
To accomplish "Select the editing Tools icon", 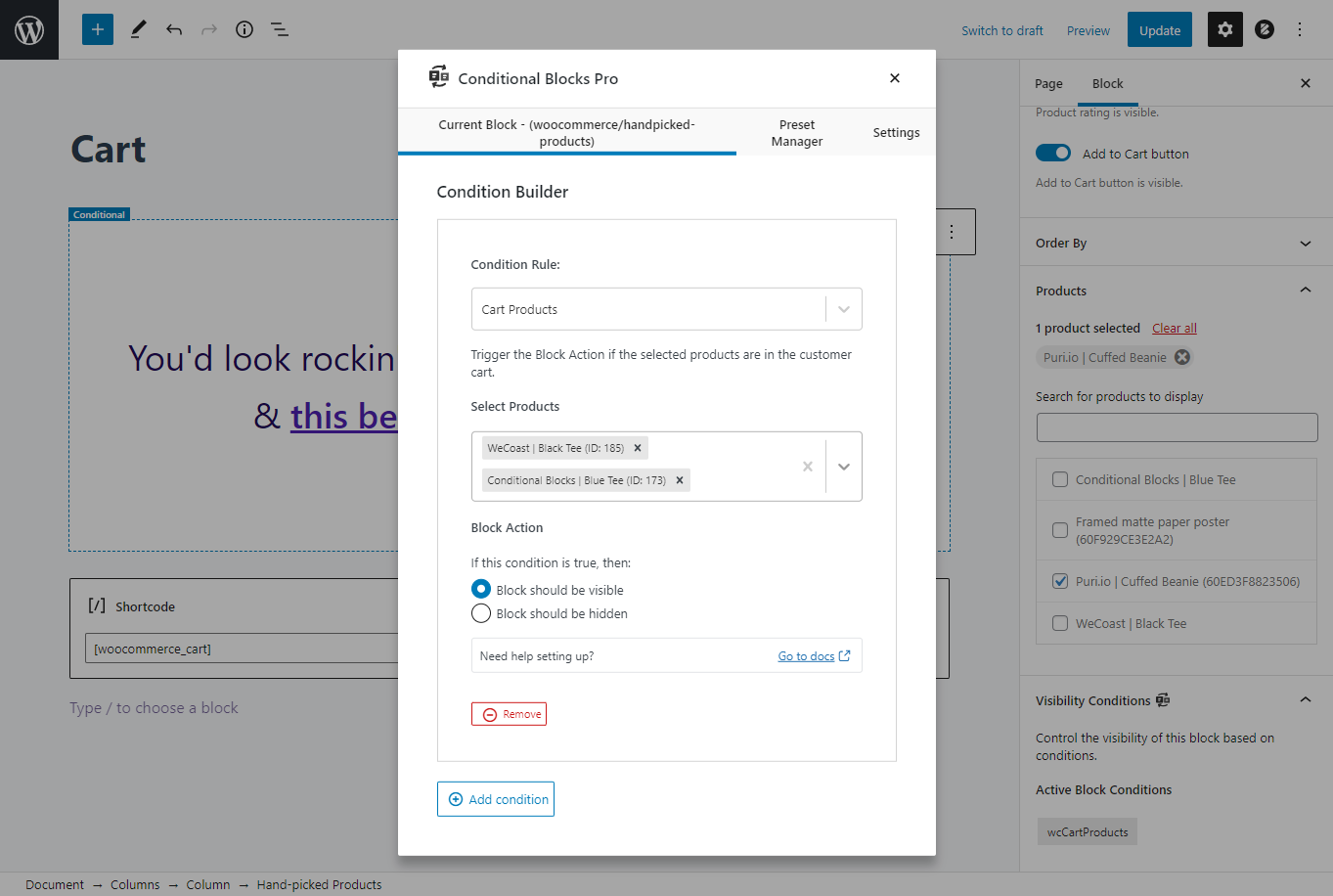I will 138,29.
